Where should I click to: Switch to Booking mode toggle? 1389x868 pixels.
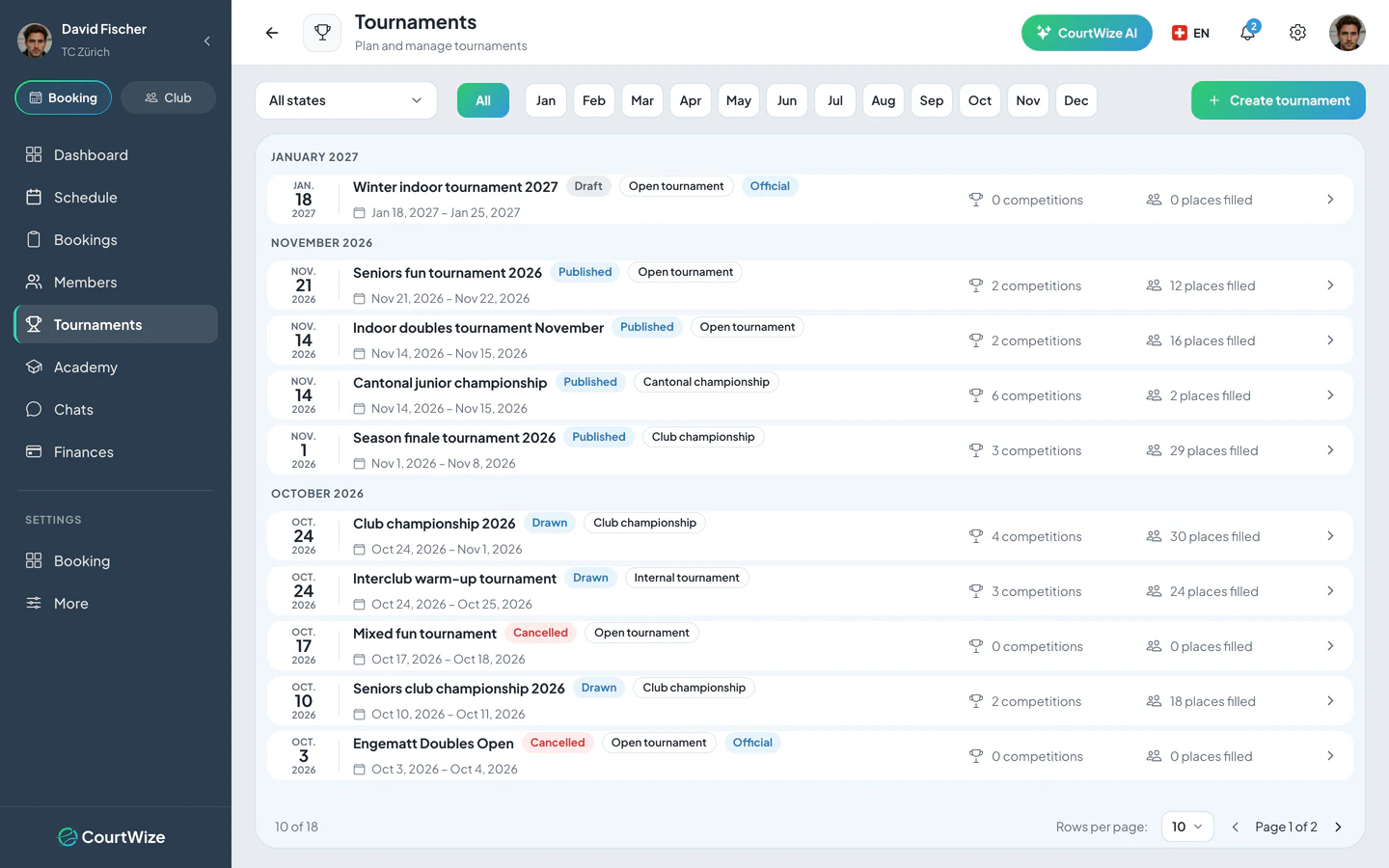click(x=64, y=97)
